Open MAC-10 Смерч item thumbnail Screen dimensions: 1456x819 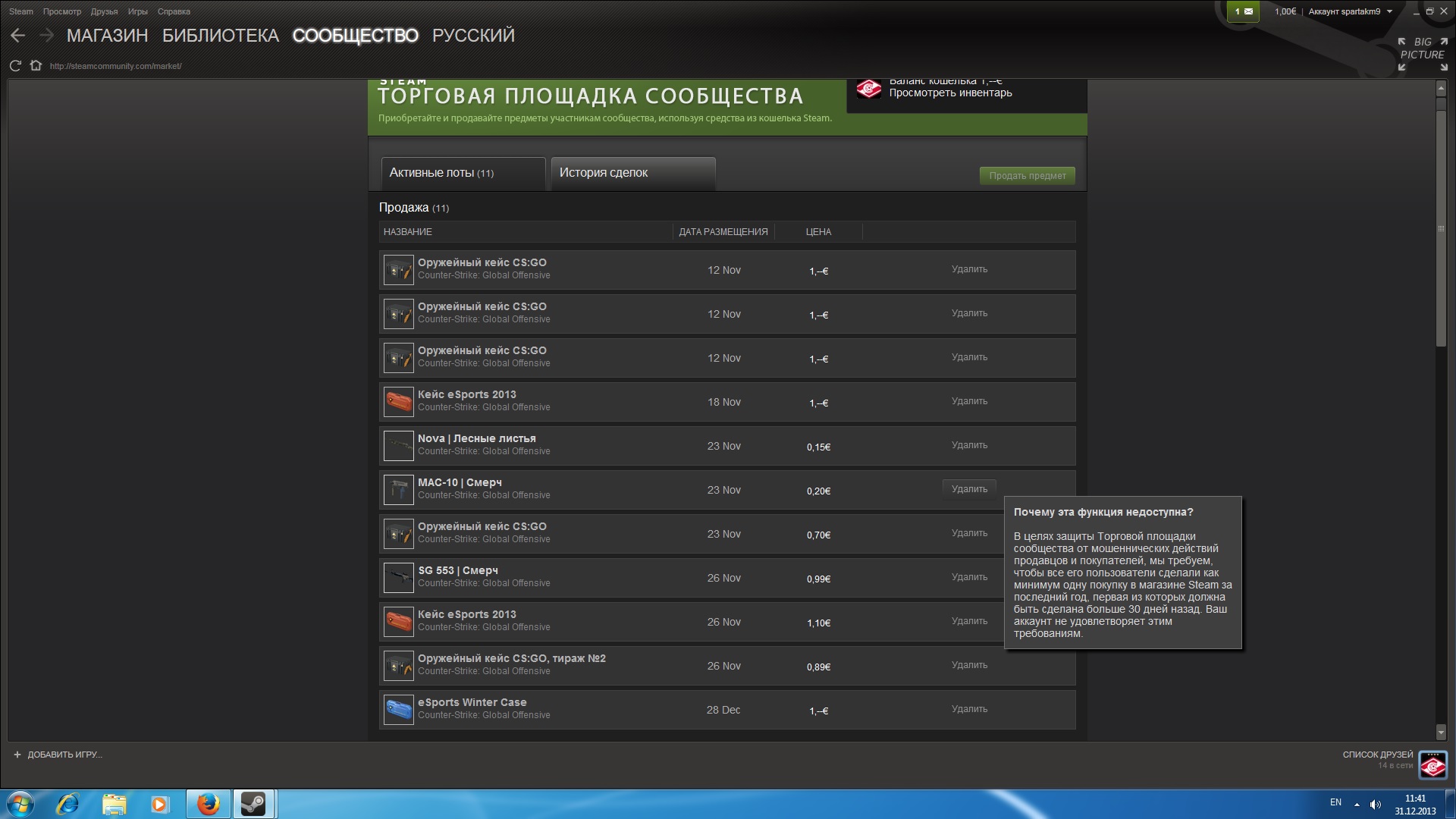tap(398, 490)
